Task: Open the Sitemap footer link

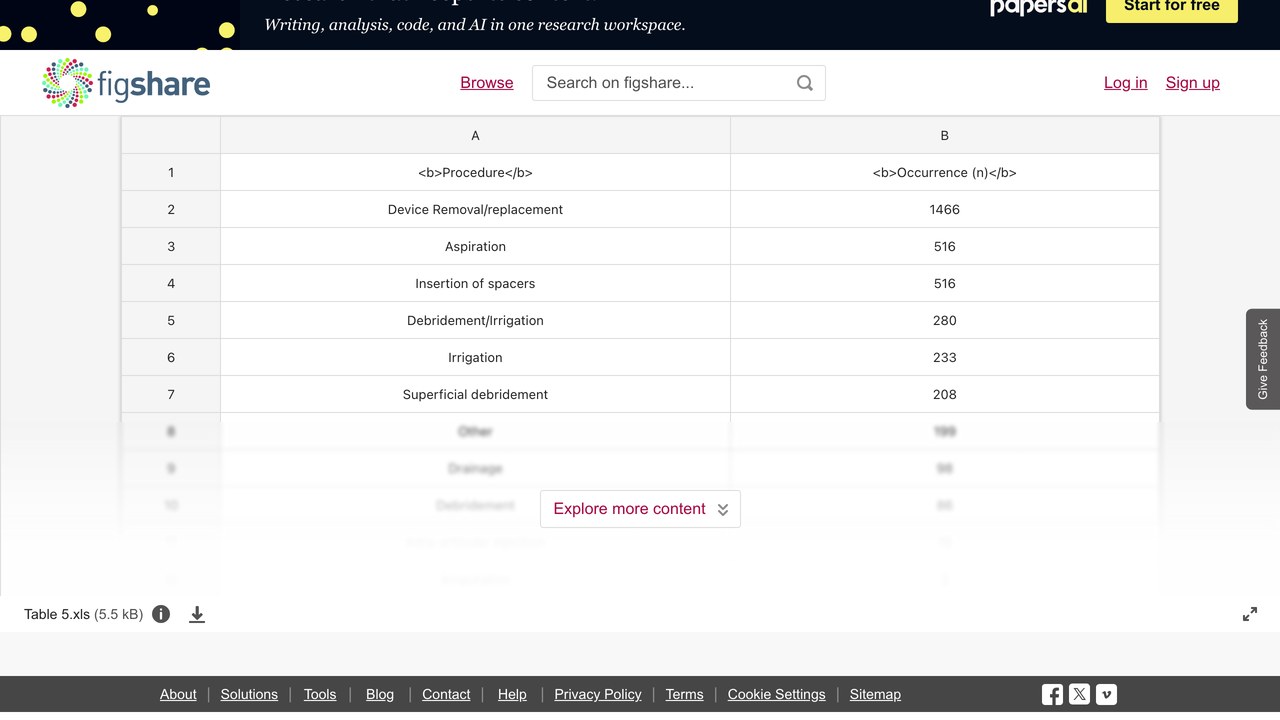Action: point(875,694)
